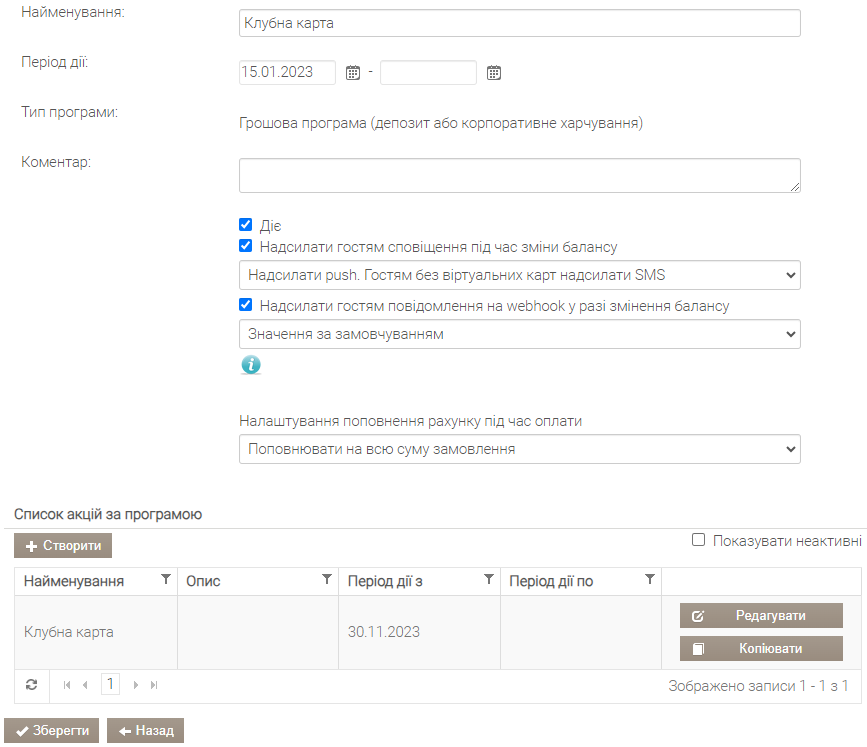Filter the Найменування column
Image resolution: width=867 pixels, height=747 pixels.
tap(165, 579)
